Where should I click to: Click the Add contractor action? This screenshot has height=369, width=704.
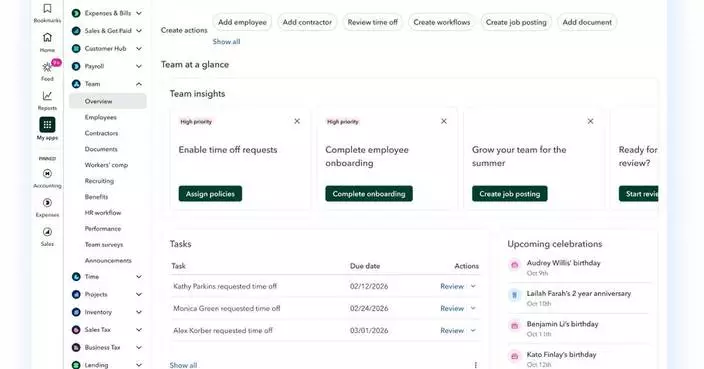coord(307,22)
